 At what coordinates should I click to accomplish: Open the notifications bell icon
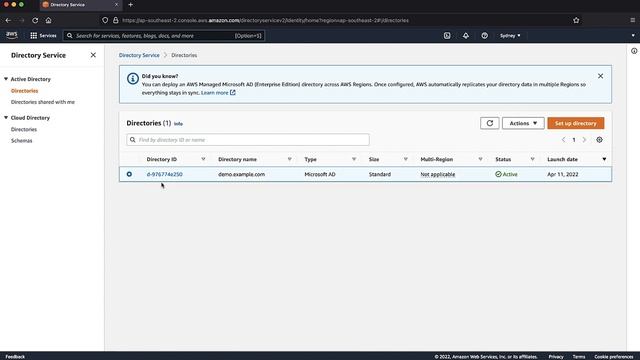pyautogui.click(x=466, y=36)
